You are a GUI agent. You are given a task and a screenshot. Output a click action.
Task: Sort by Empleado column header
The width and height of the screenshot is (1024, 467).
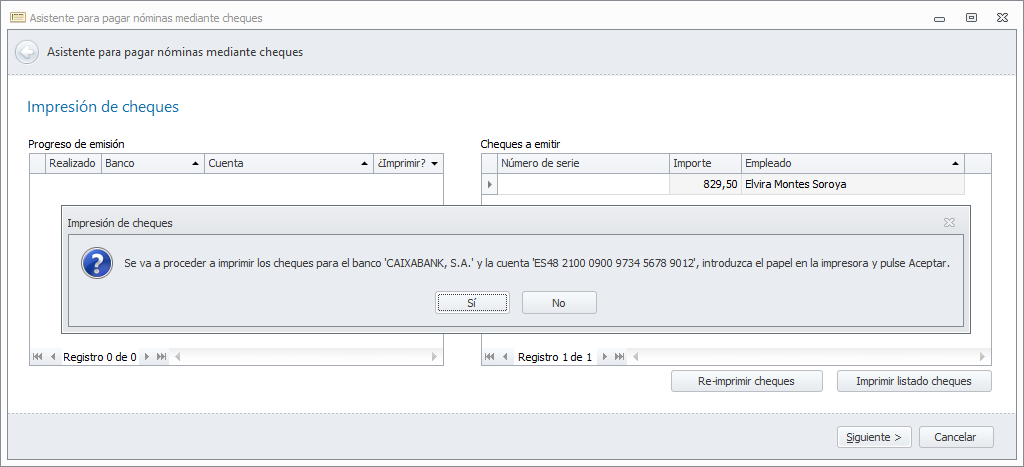tap(853, 163)
